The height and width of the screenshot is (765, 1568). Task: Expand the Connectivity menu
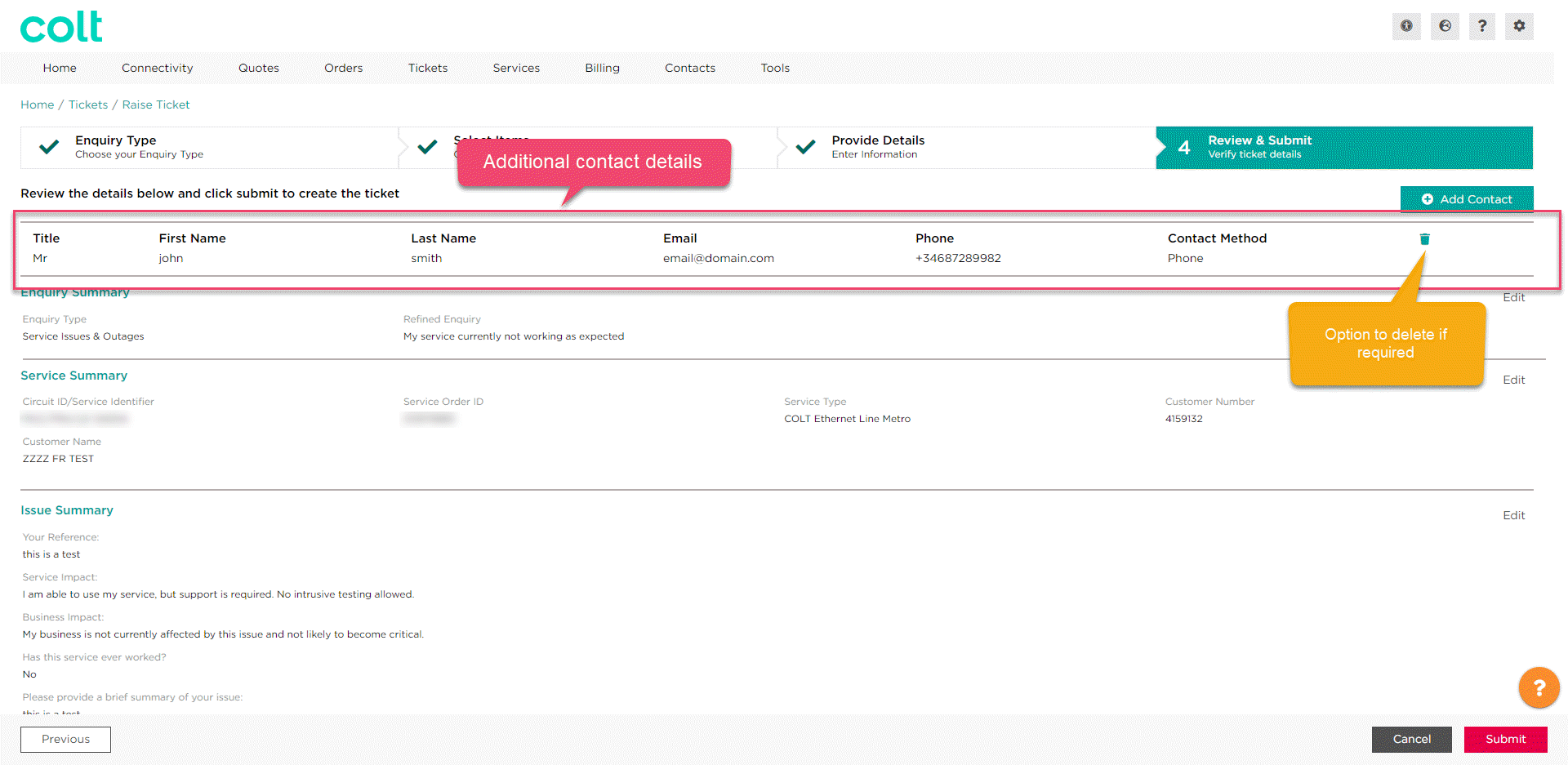[x=157, y=68]
